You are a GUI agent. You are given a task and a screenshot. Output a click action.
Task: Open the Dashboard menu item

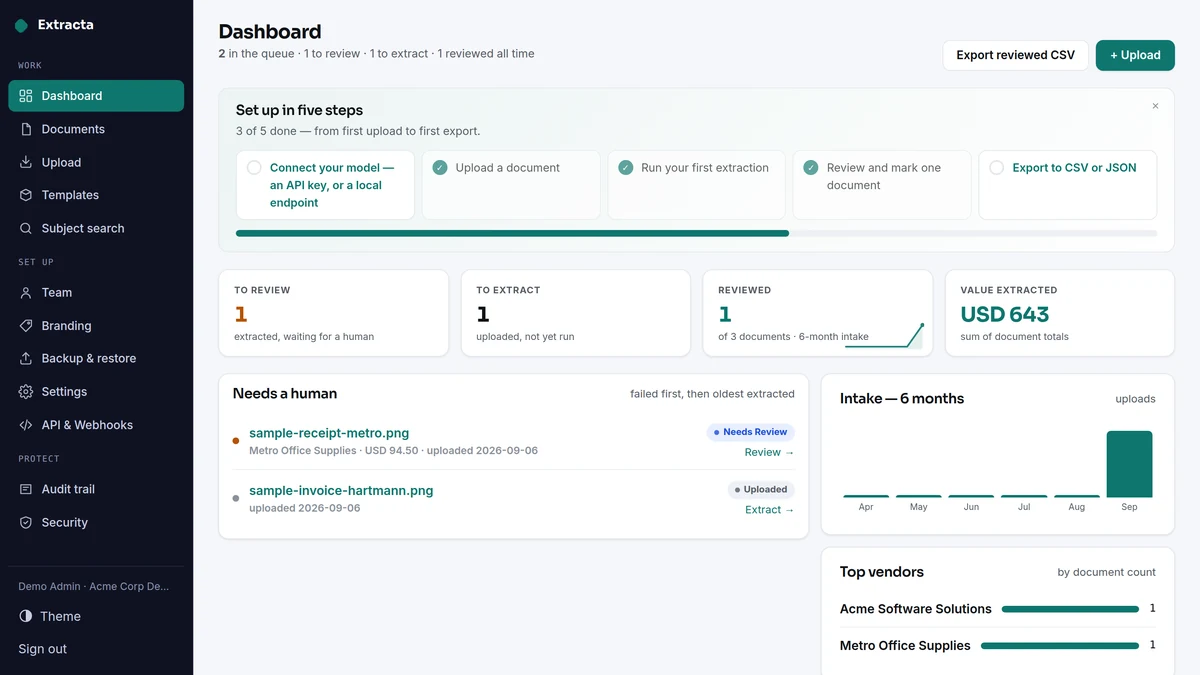pos(96,96)
